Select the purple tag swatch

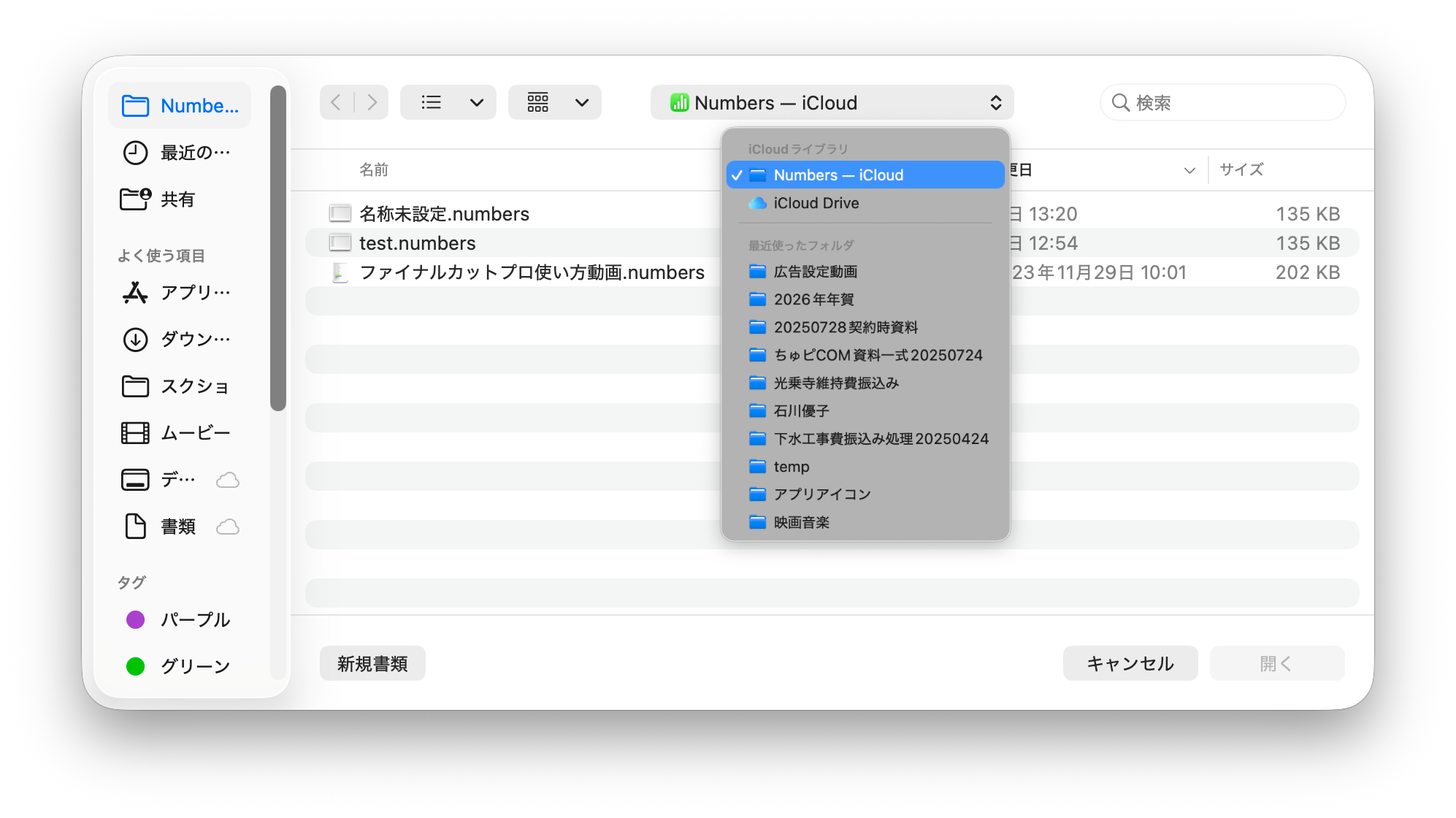pos(136,620)
